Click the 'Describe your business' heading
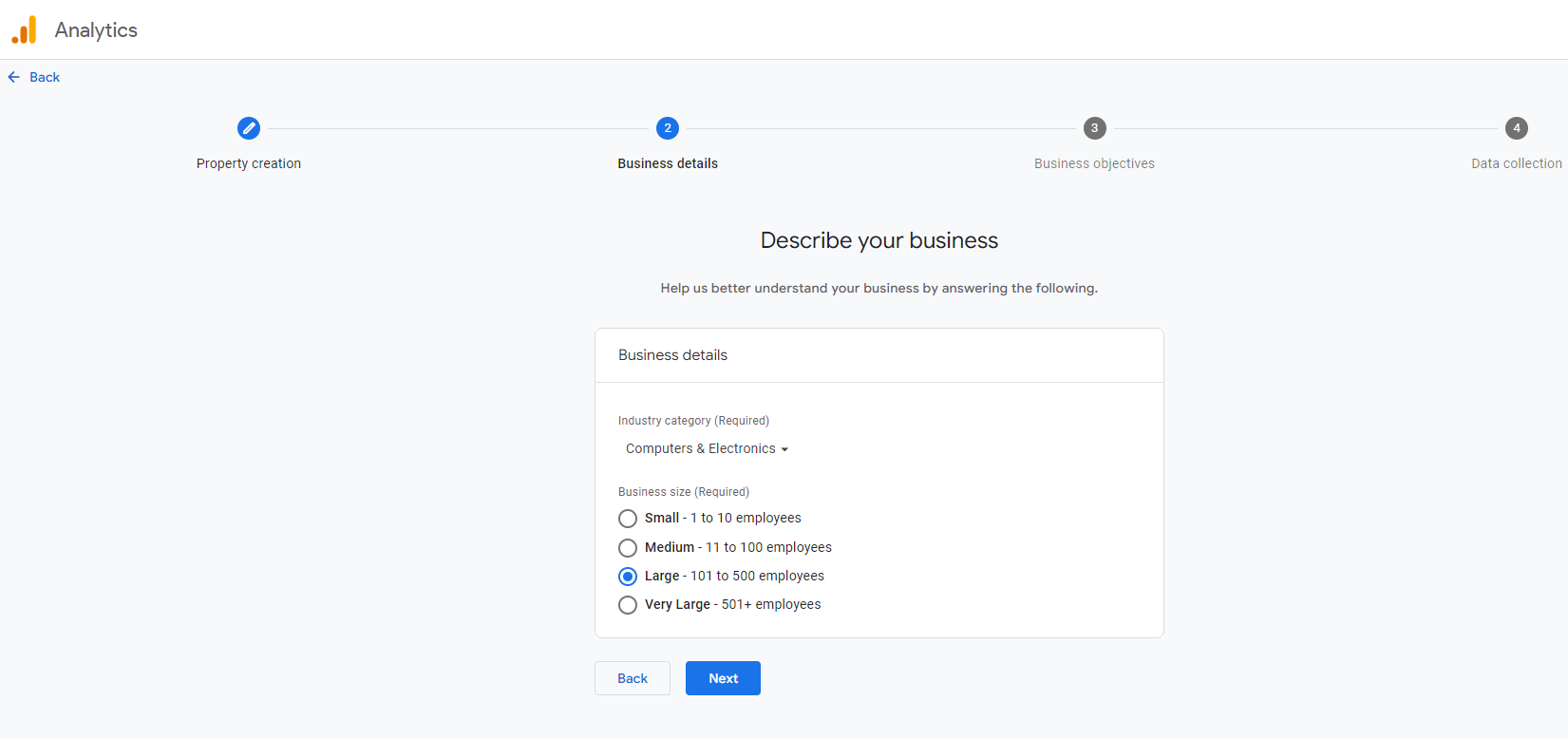 (x=879, y=240)
